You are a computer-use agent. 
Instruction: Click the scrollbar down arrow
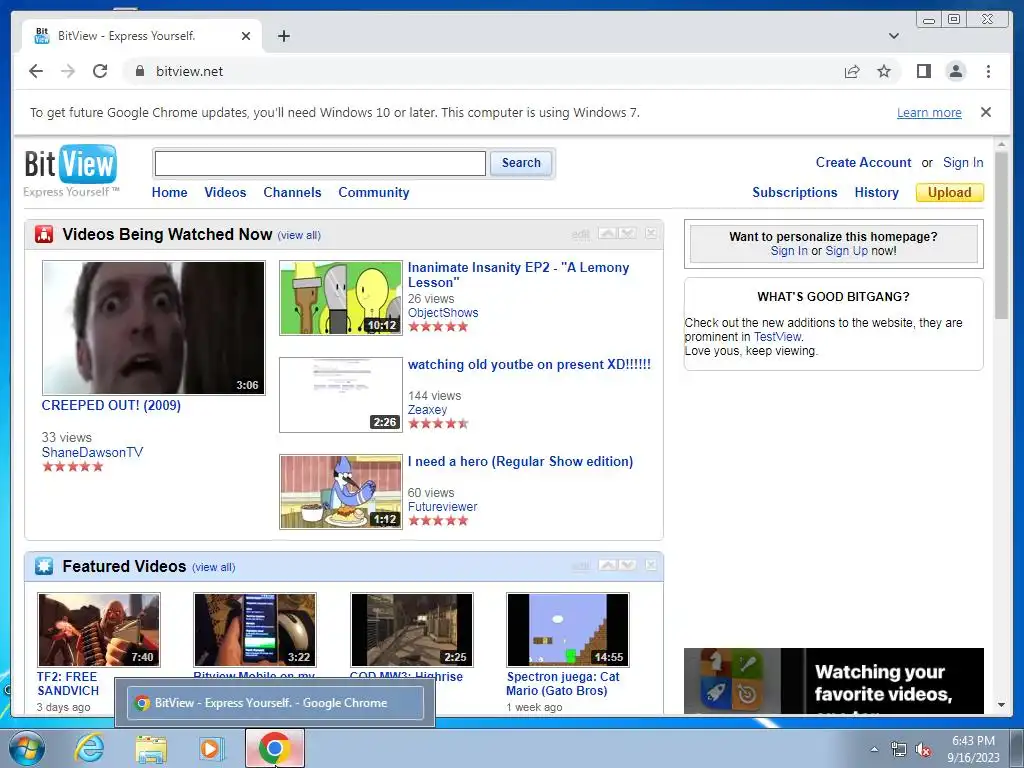click(x=1001, y=705)
